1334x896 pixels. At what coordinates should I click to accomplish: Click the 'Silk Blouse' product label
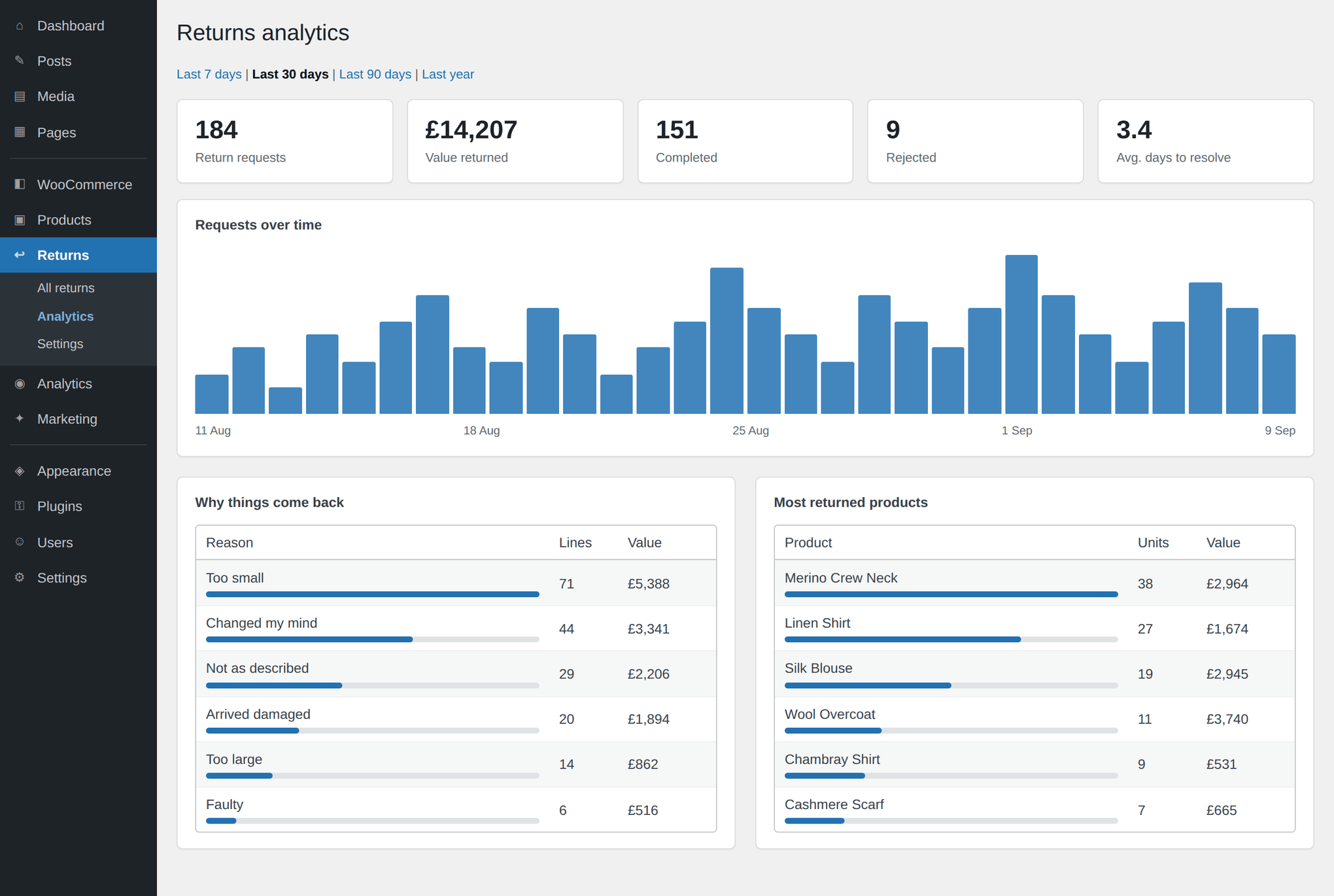819,668
